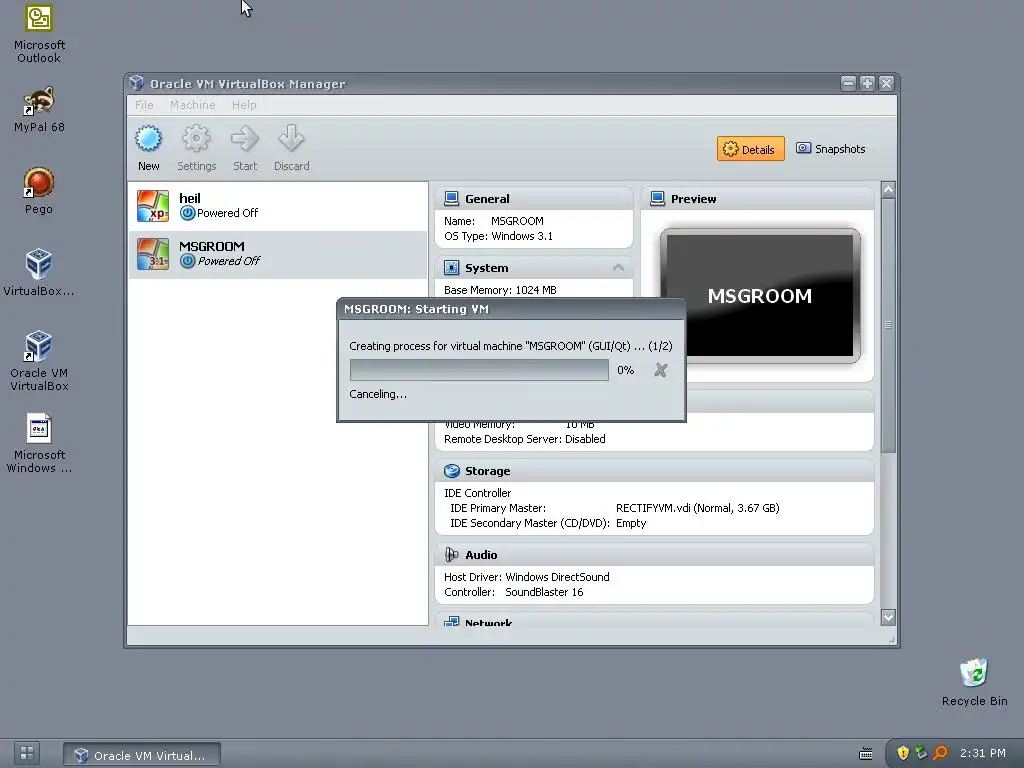Click the Network section icon
1024x768 pixels.
451,622
